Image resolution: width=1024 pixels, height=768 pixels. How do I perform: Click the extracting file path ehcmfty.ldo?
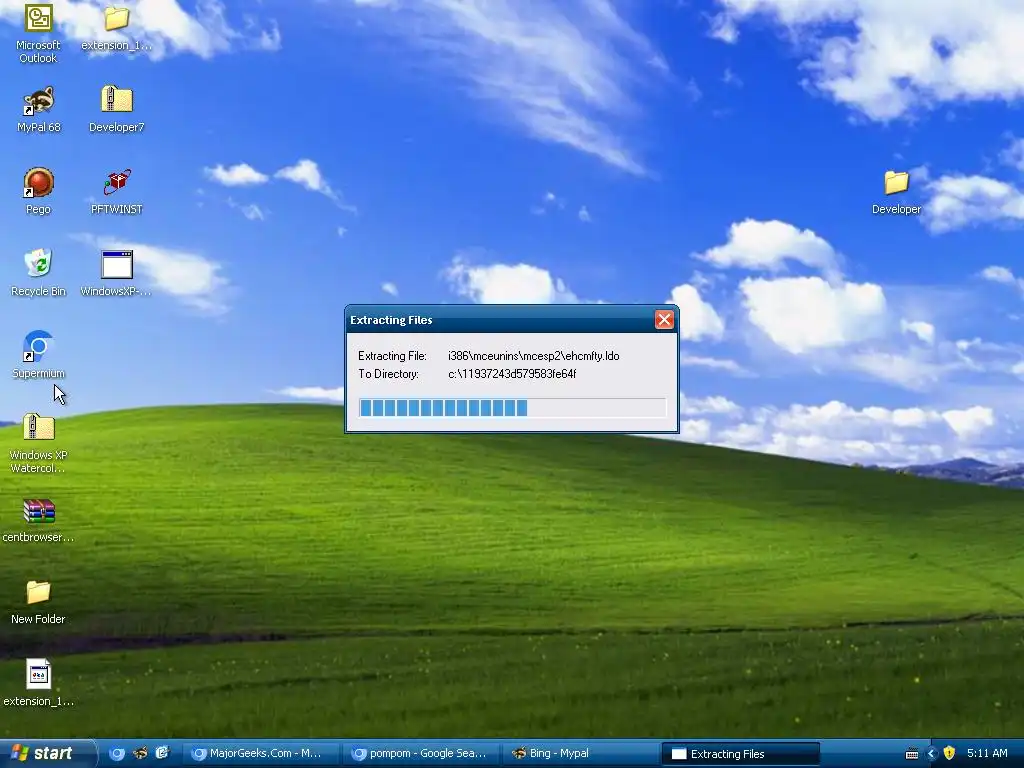point(534,356)
